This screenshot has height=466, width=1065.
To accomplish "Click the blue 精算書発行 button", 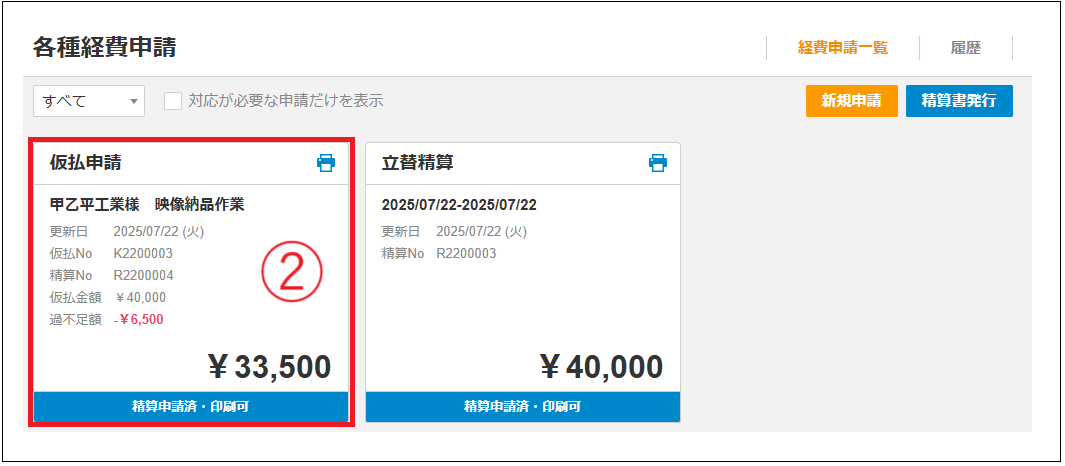I will click(959, 101).
